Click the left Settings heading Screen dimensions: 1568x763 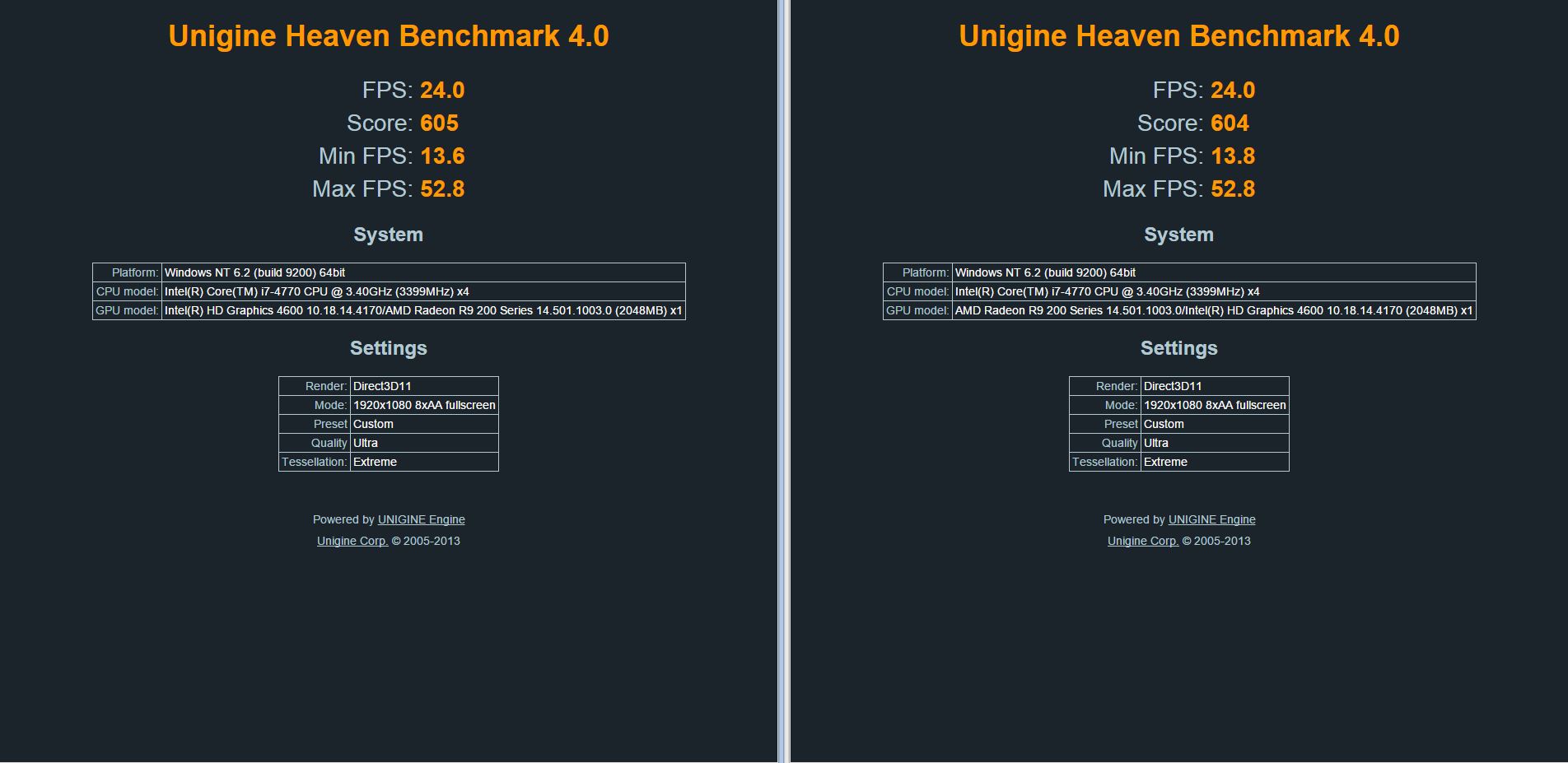[x=389, y=348]
